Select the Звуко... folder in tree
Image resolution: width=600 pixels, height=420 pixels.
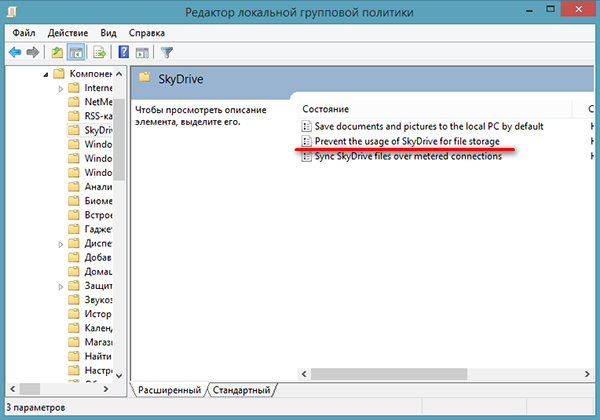pyautogui.click(x=90, y=300)
